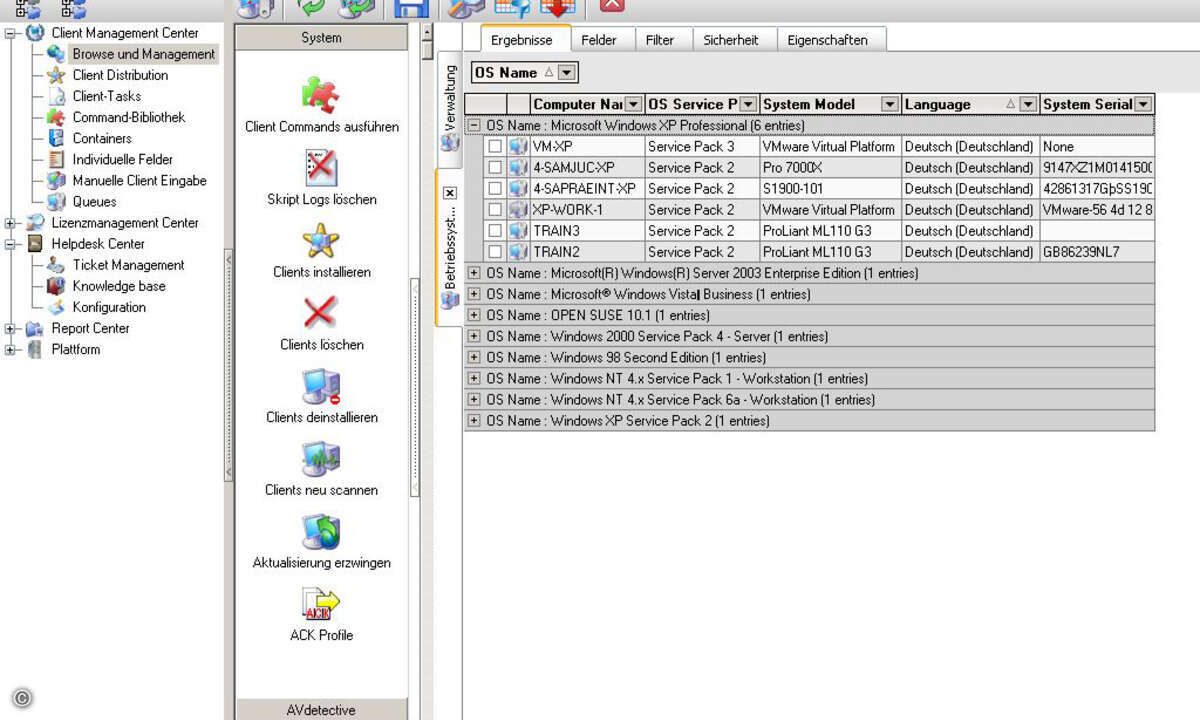Click the client icon of row XP-WORK-1

coord(518,209)
